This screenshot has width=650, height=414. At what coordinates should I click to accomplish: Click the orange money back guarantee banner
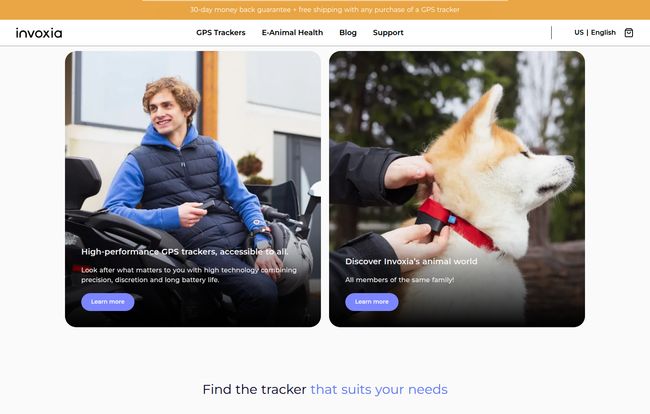[x=325, y=10]
